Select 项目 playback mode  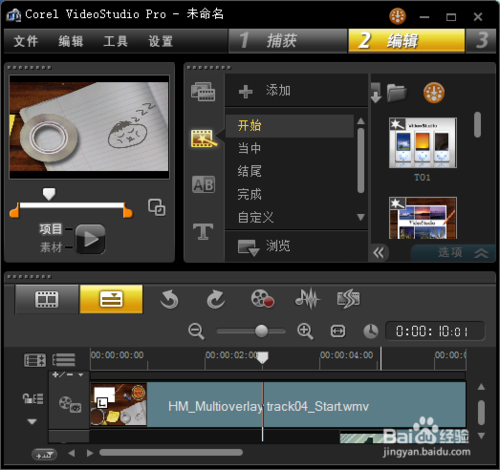(51, 229)
